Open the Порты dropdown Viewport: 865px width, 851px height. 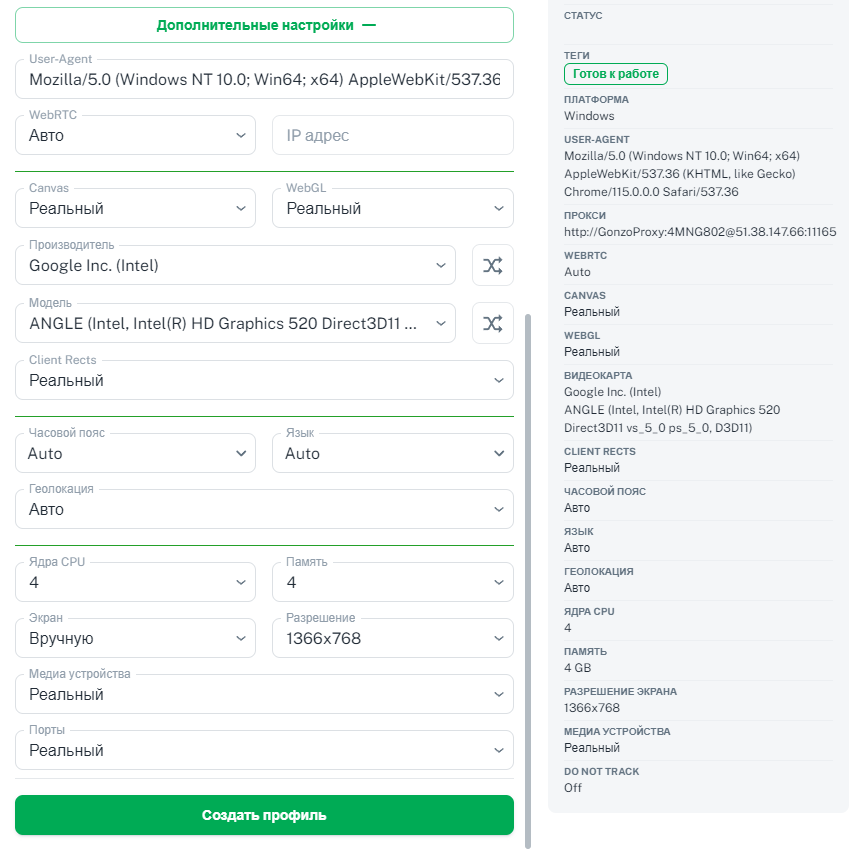pos(264,750)
